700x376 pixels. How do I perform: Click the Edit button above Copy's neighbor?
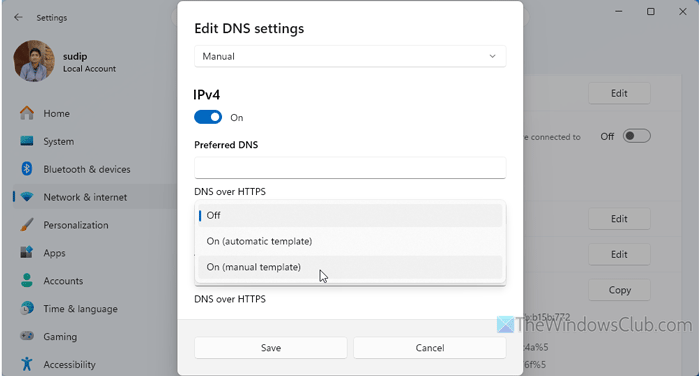619,219
